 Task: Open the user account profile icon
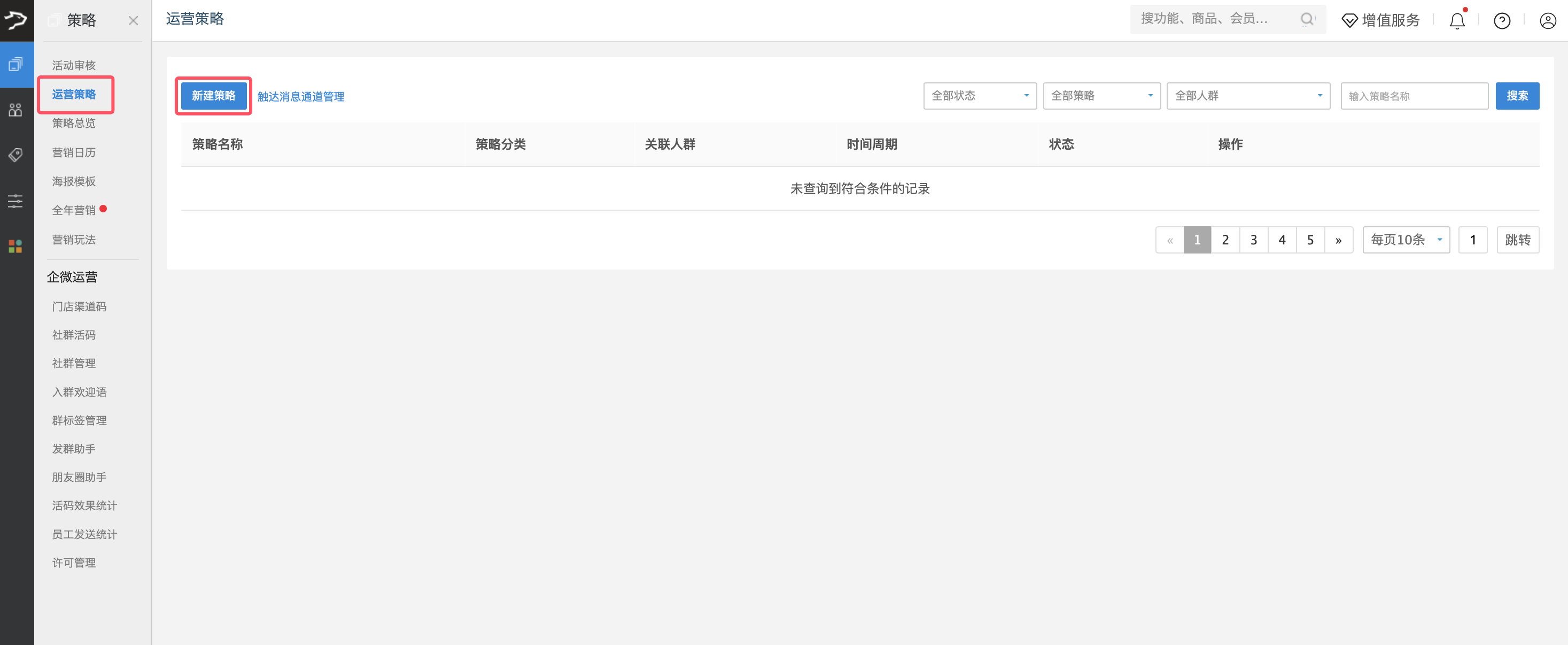[1547, 21]
